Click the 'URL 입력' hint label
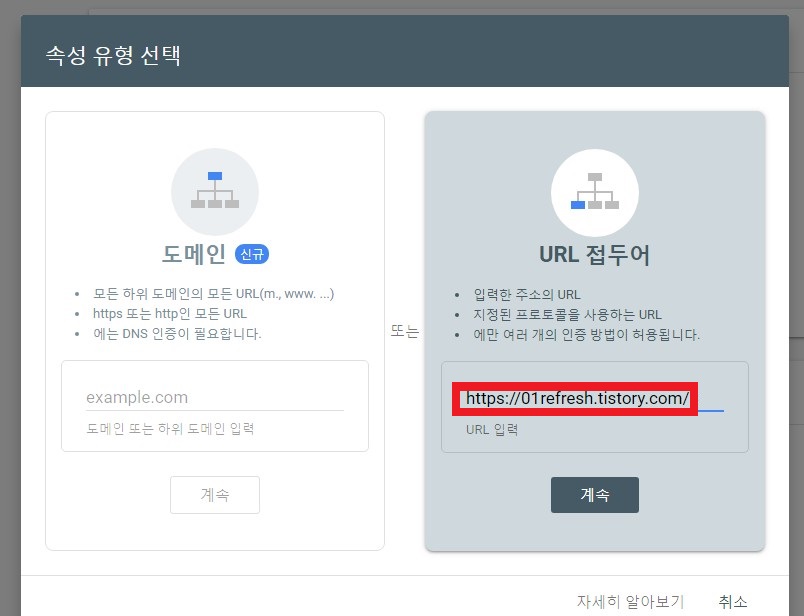804x616 pixels. (x=492, y=430)
